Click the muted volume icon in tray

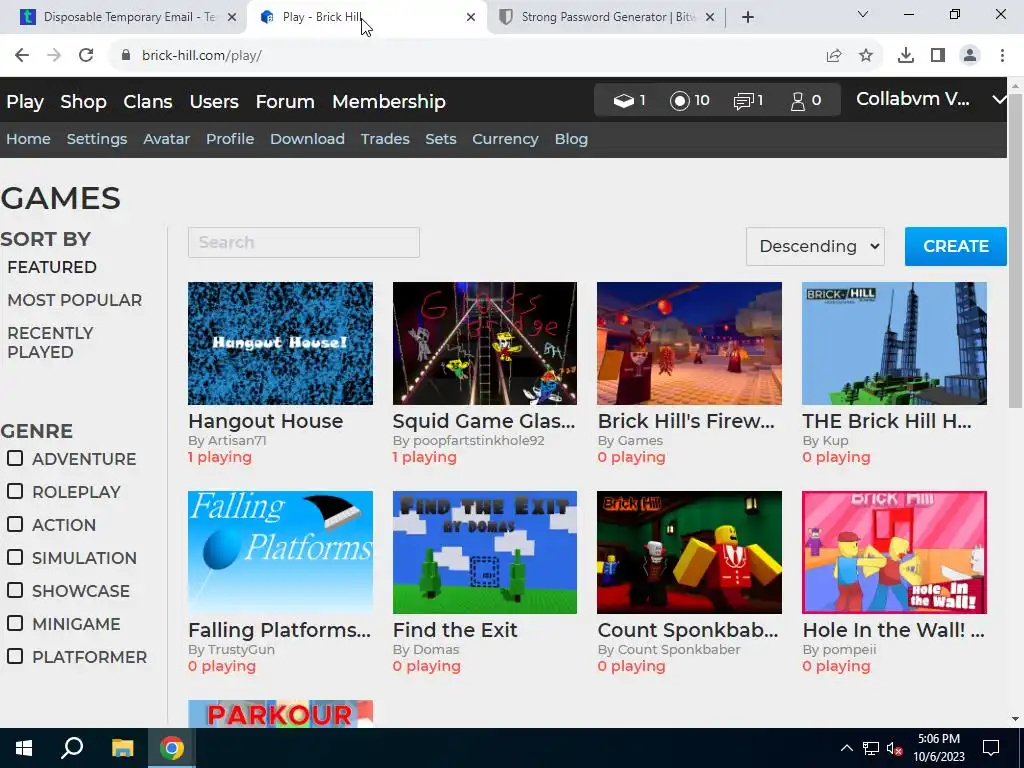point(894,748)
